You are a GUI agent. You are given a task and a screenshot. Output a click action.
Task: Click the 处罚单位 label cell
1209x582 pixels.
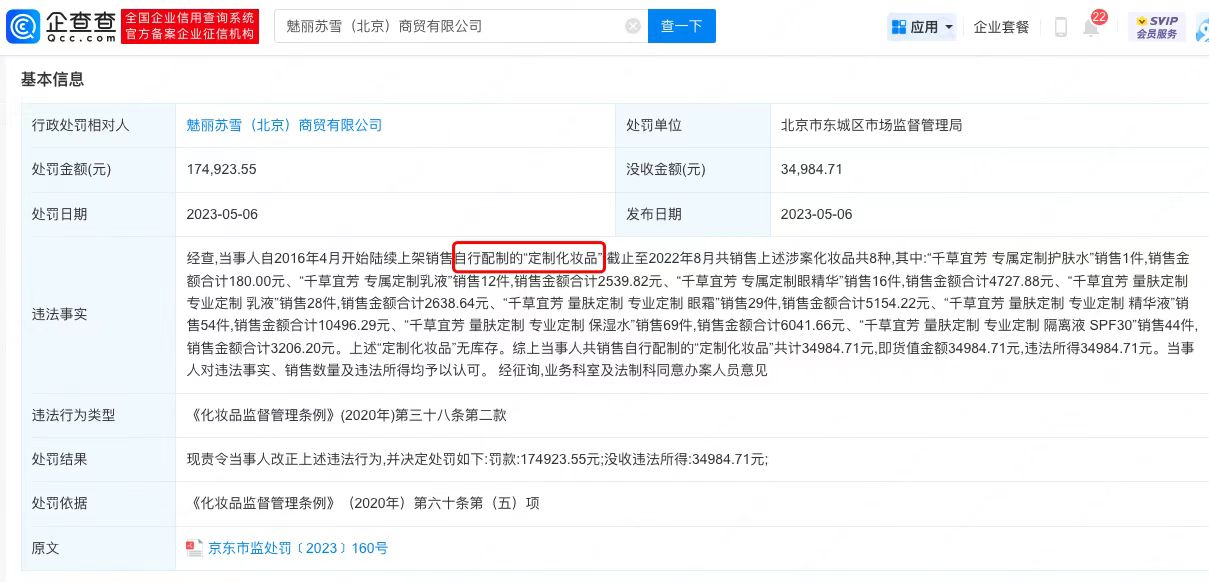(x=692, y=126)
